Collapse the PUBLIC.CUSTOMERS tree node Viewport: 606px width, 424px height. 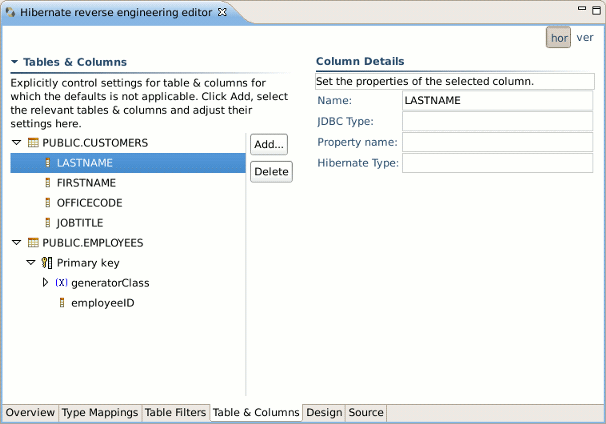pos(17,143)
